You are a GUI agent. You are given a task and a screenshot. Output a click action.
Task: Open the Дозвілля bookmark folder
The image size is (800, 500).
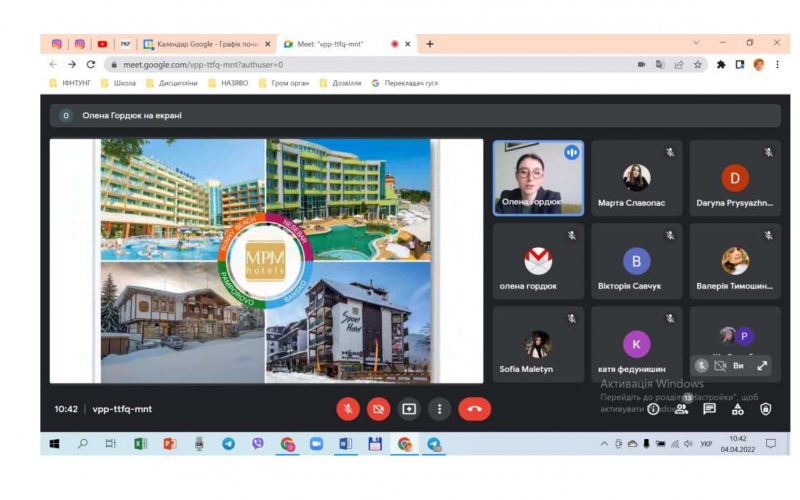340,83
